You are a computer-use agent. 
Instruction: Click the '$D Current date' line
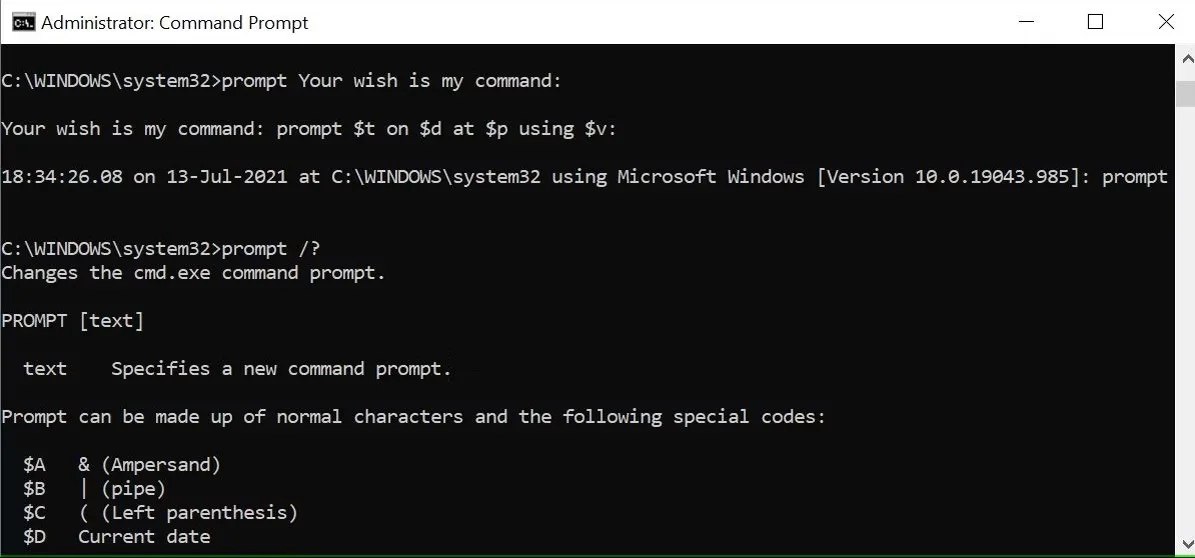pyautogui.click(x=117, y=537)
